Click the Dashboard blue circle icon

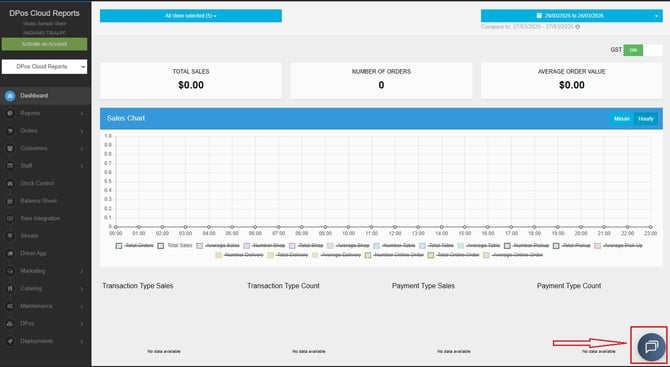(10, 96)
